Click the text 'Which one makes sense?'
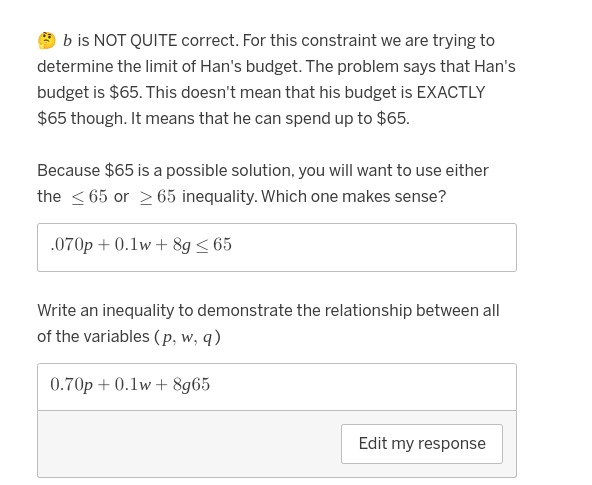This screenshot has height=485, width=592. pyautogui.click(x=353, y=196)
